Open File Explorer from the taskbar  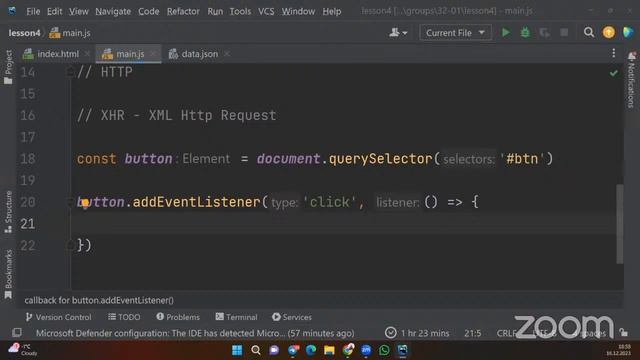point(329,350)
